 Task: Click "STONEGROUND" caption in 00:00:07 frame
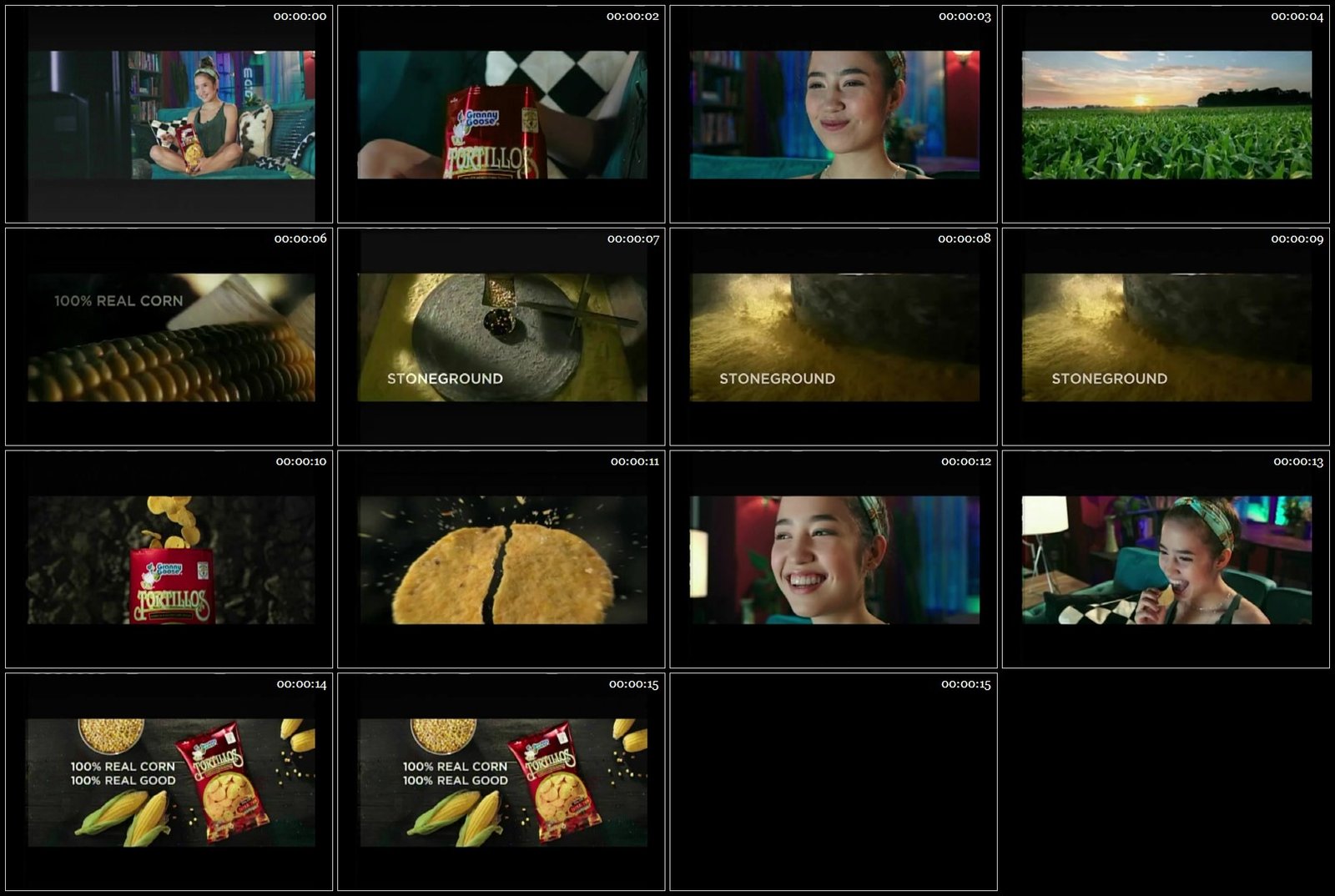pyautogui.click(x=445, y=379)
